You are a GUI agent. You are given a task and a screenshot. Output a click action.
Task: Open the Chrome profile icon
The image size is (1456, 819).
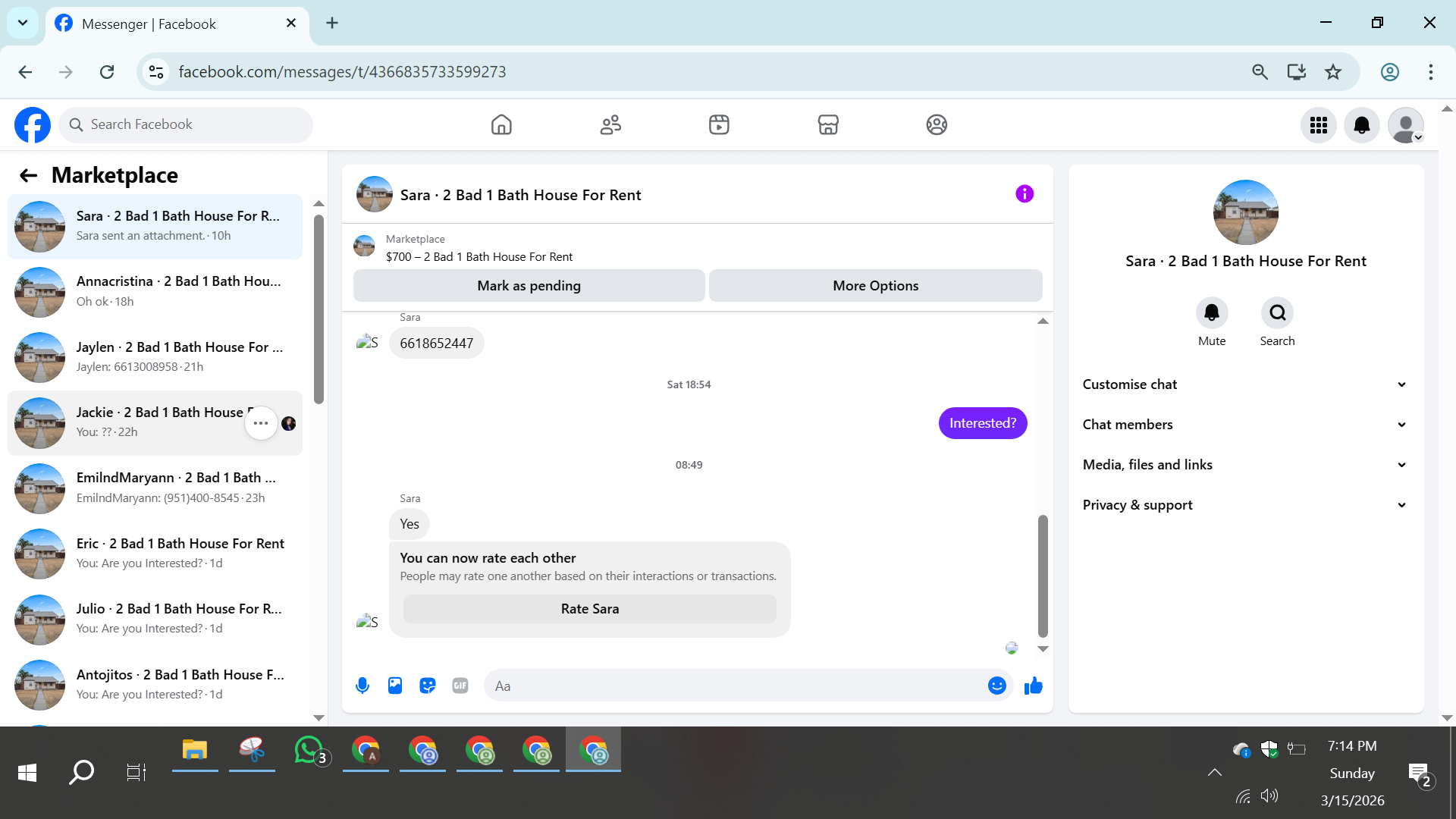pos(1390,72)
